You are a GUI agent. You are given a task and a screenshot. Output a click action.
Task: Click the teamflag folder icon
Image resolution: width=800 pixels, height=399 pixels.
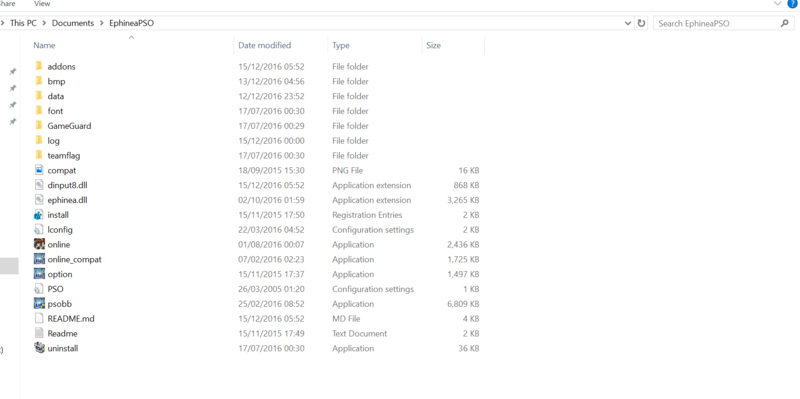pos(39,155)
